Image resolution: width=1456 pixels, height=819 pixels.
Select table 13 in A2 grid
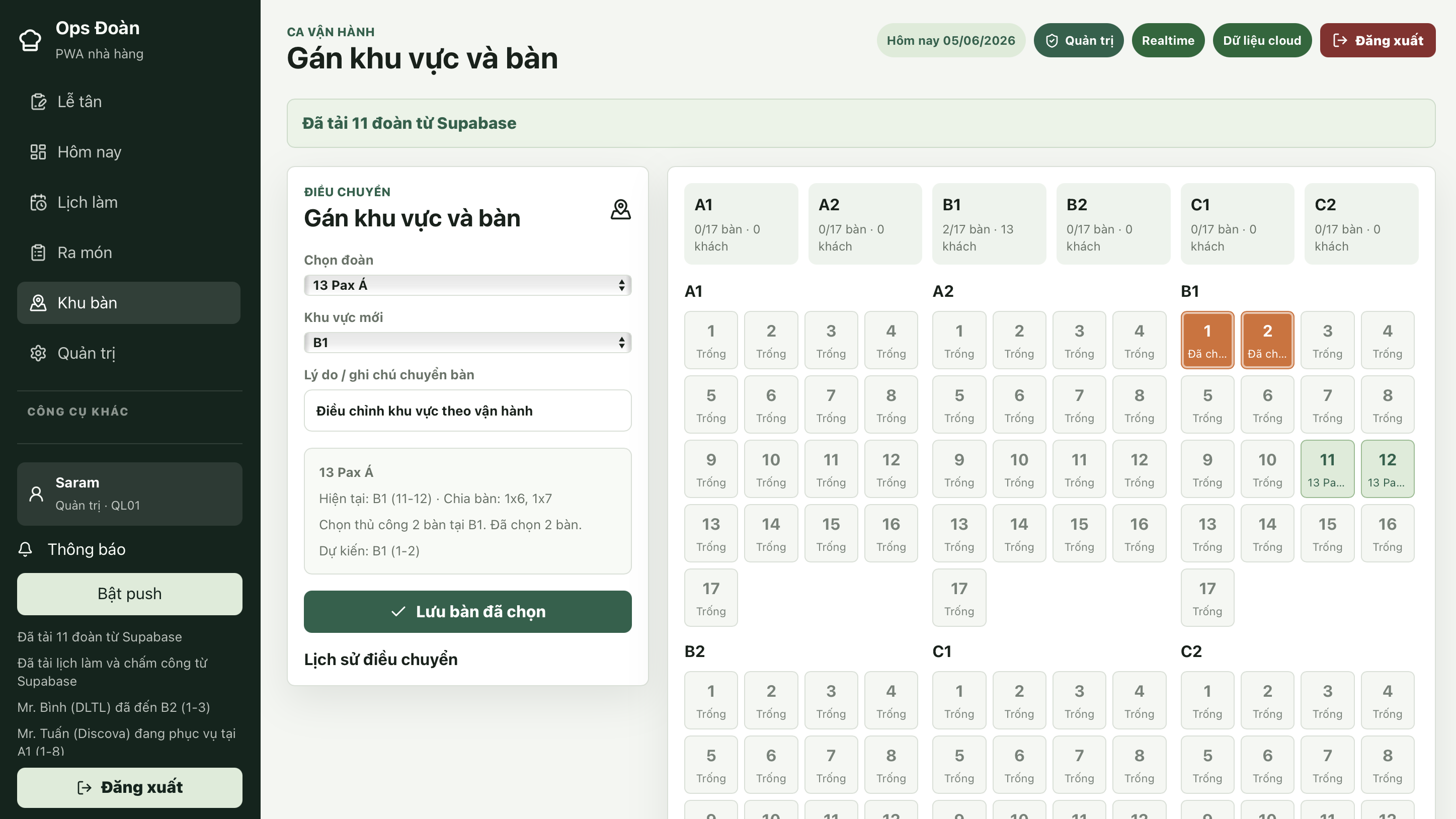click(x=958, y=534)
